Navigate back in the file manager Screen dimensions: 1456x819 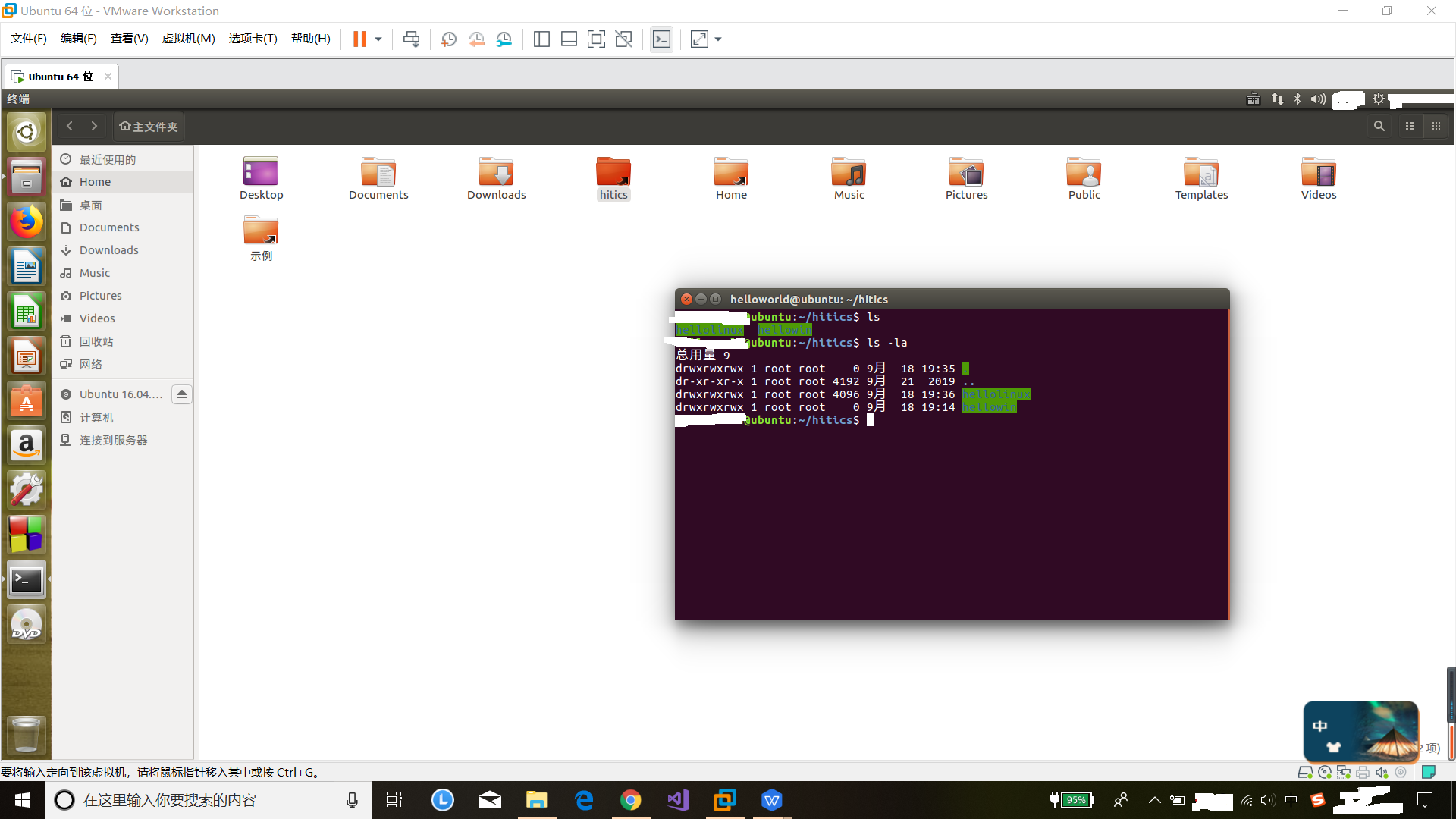click(69, 126)
